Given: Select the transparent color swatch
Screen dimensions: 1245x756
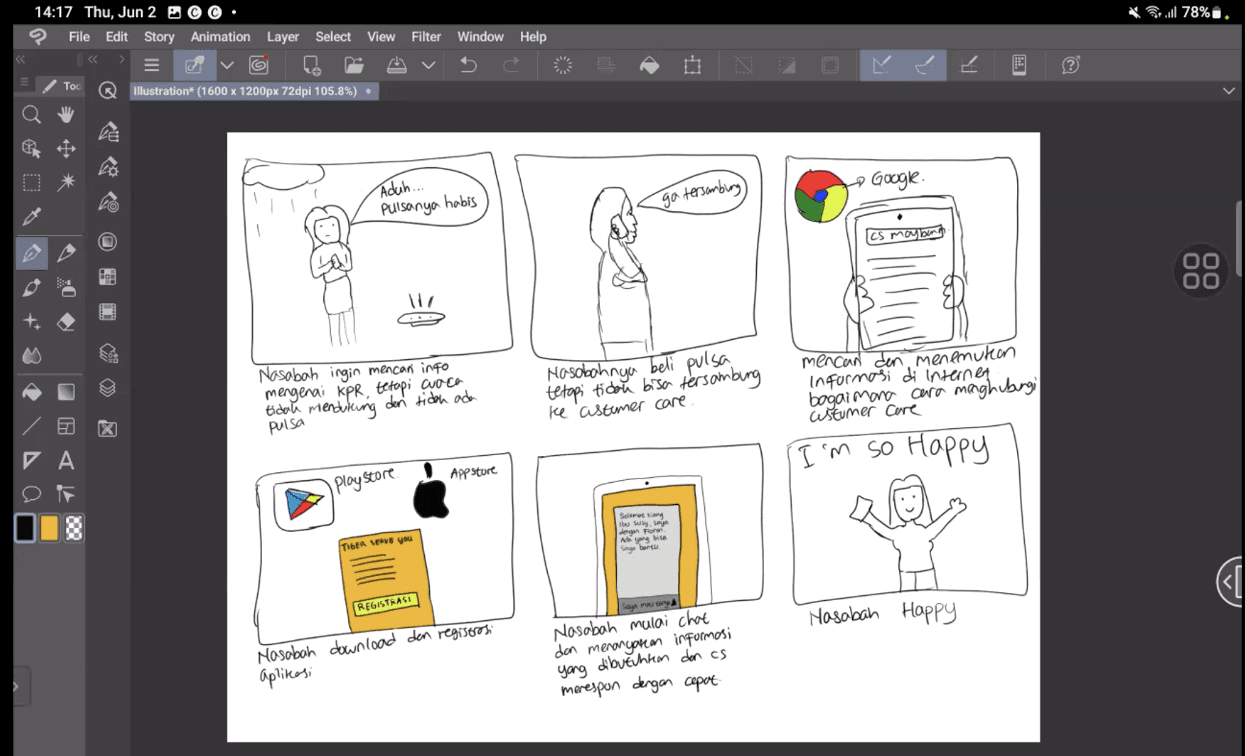Looking at the screenshot, I should 74,528.
